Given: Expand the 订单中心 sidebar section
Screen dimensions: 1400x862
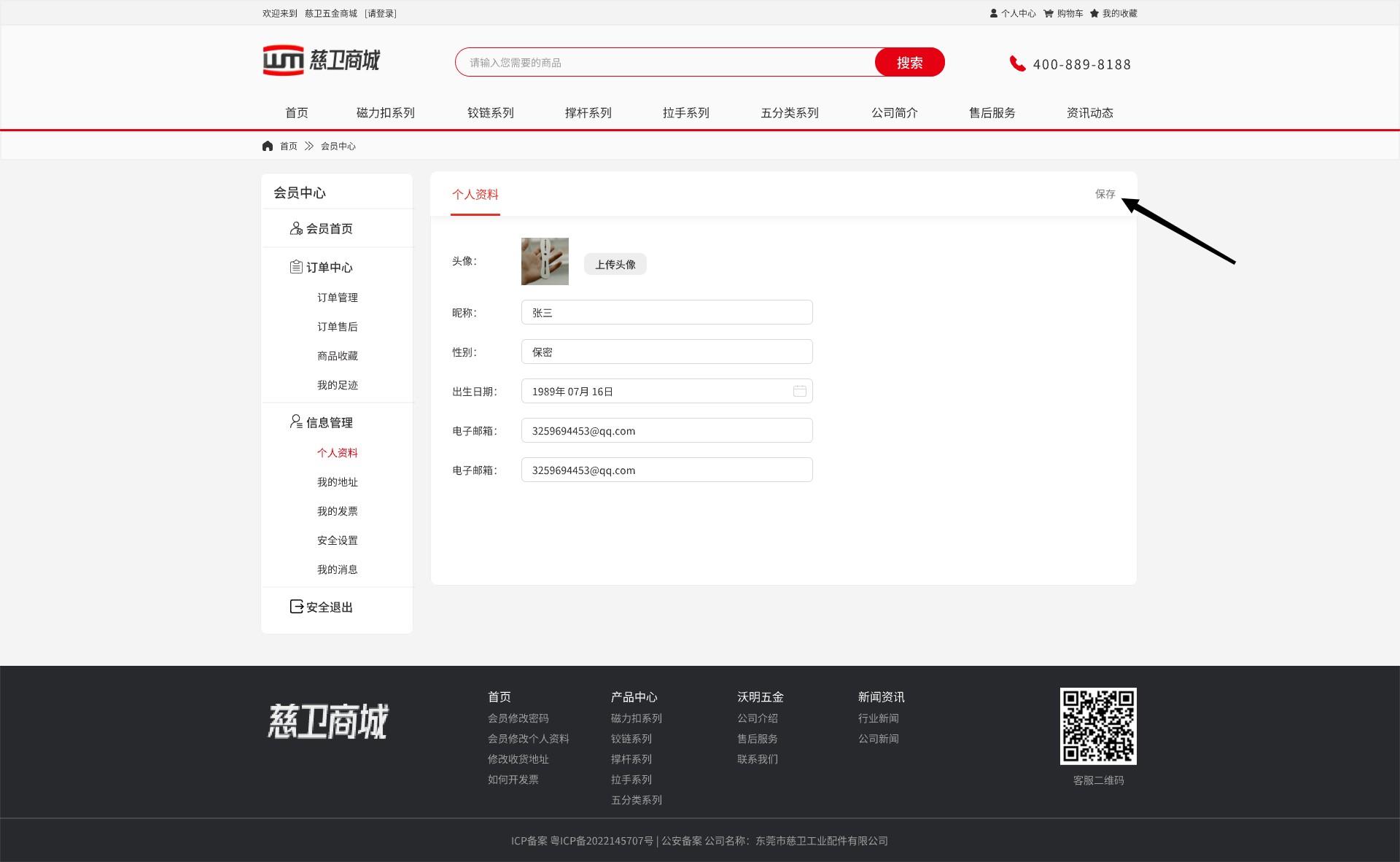Looking at the screenshot, I should pos(329,268).
